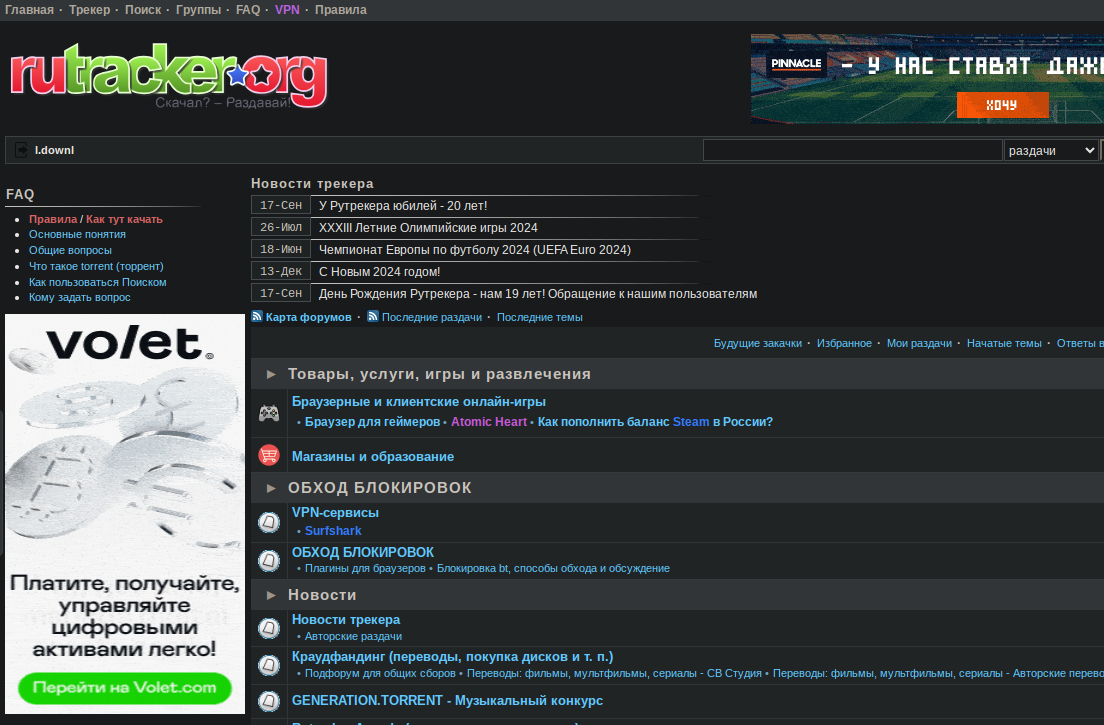Viewport: 1104px width, 725px height.
Task: Click forum icon next to Краудфандинг
Action: tap(269, 665)
